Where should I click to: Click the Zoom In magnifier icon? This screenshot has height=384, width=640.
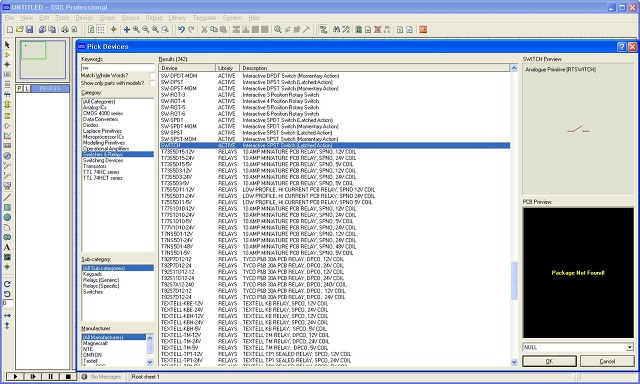(x=136, y=29)
